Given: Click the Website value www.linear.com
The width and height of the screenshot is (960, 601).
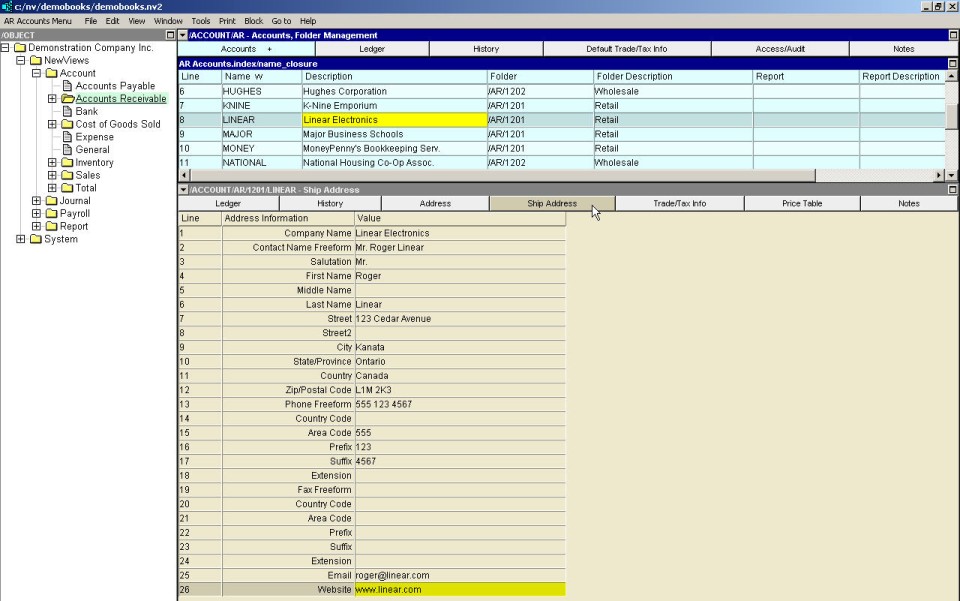Looking at the screenshot, I should (x=389, y=590).
